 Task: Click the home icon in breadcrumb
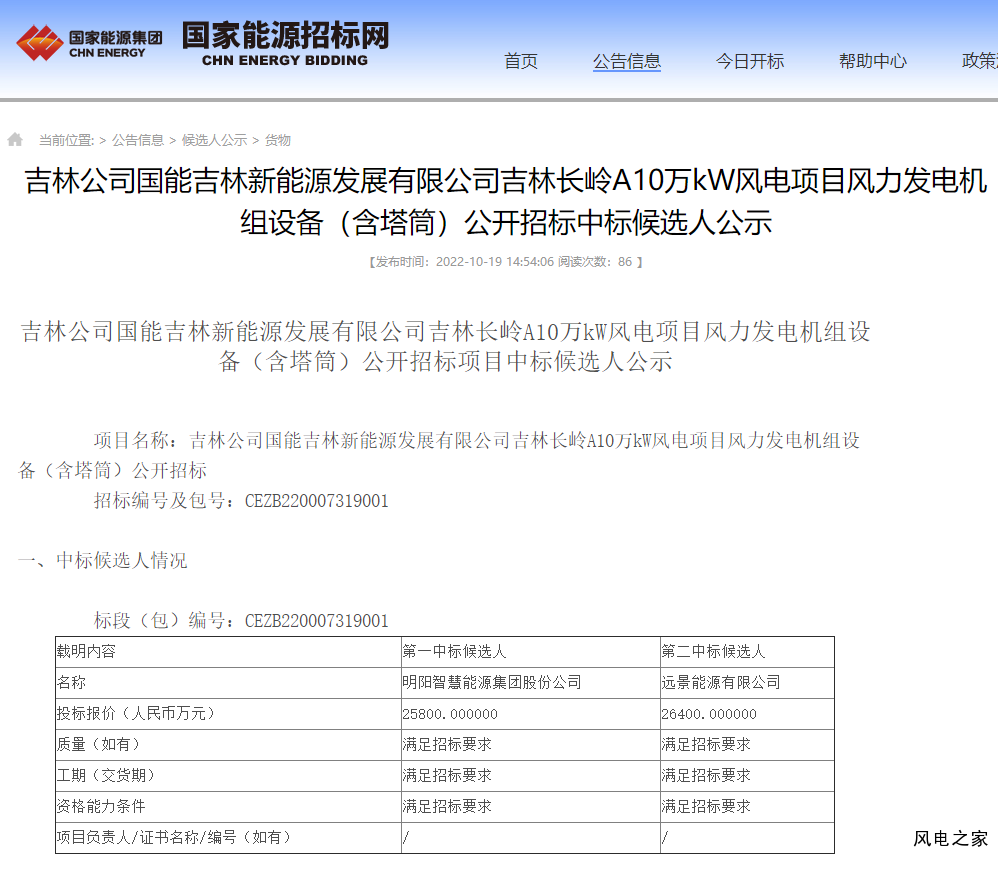15,139
